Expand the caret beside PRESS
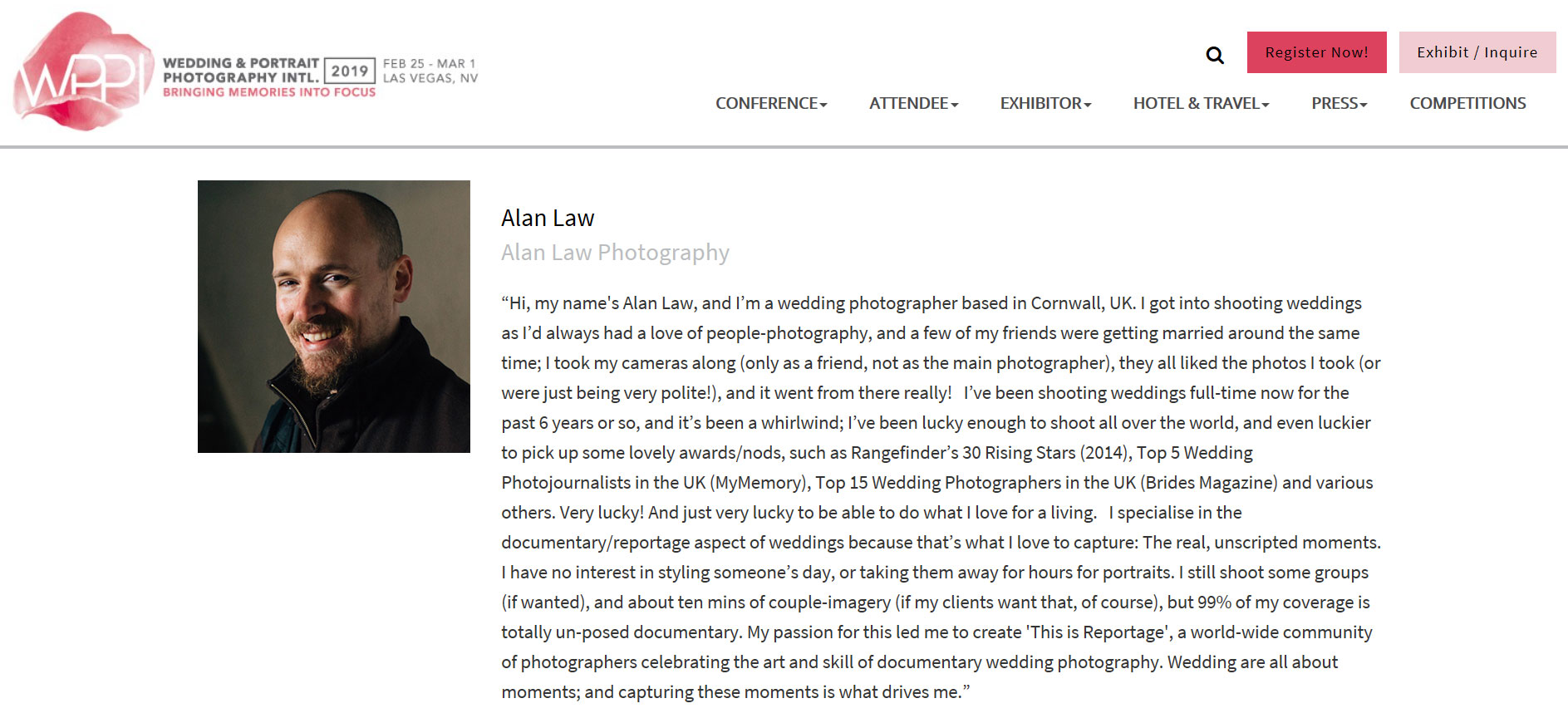 point(1364,106)
